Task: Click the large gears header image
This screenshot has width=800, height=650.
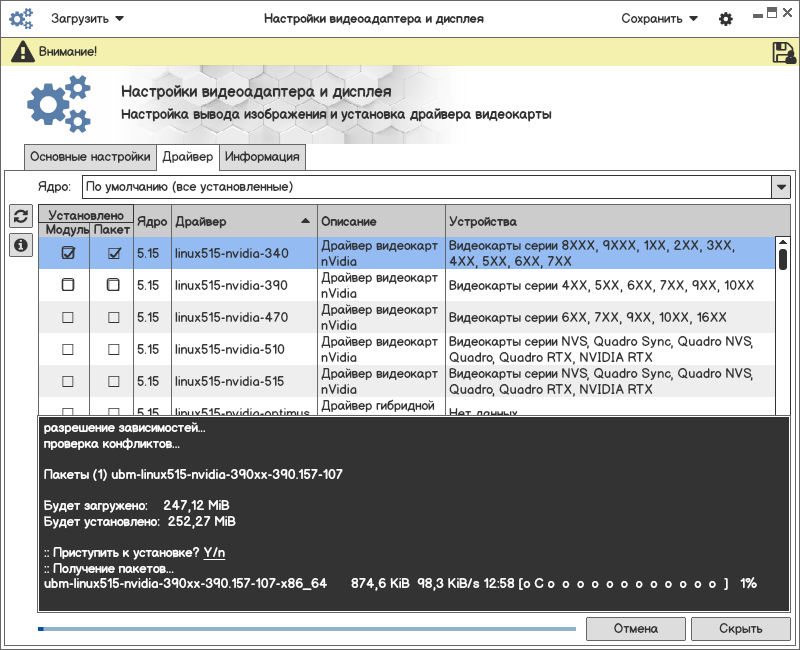Action: [58, 104]
